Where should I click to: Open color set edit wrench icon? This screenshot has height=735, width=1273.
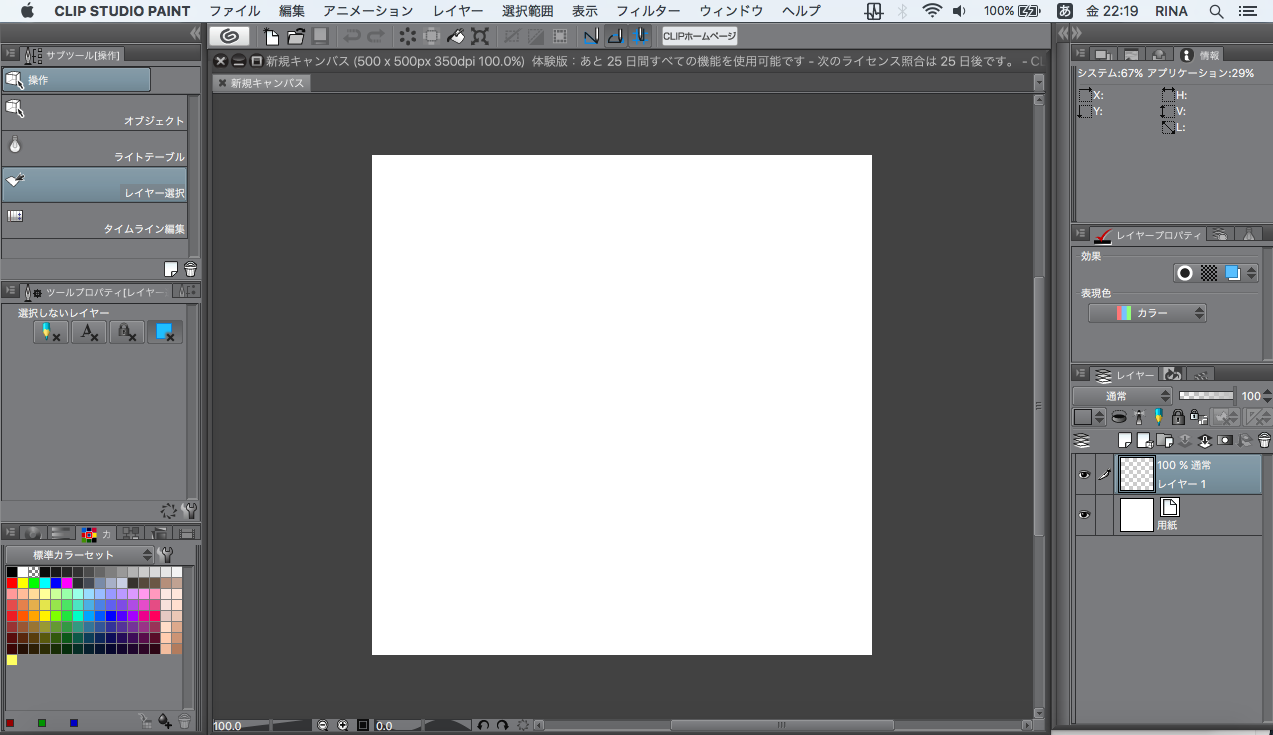[x=167, y=555]
